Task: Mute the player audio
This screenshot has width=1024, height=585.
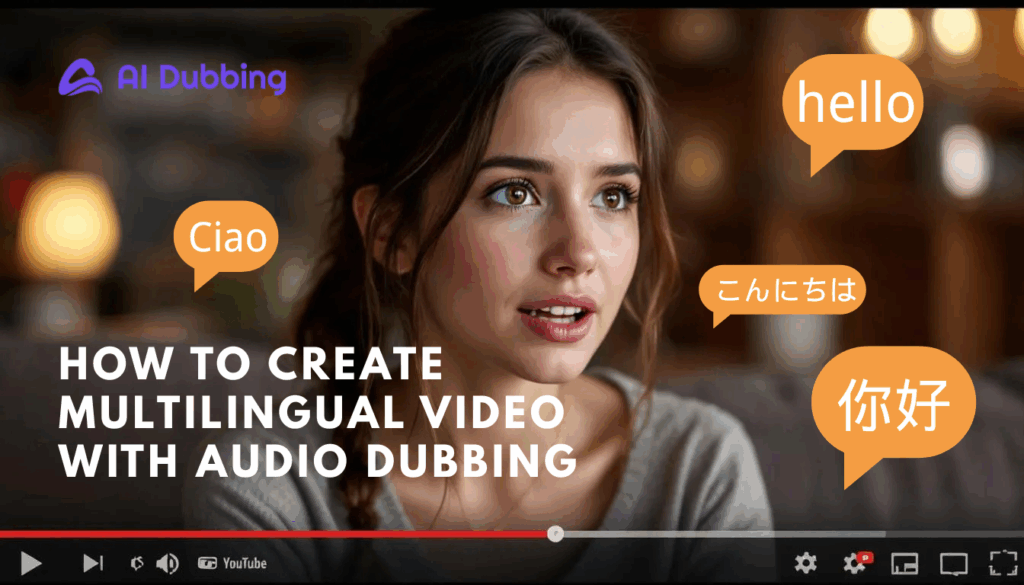Action: (x=168, y=562)
